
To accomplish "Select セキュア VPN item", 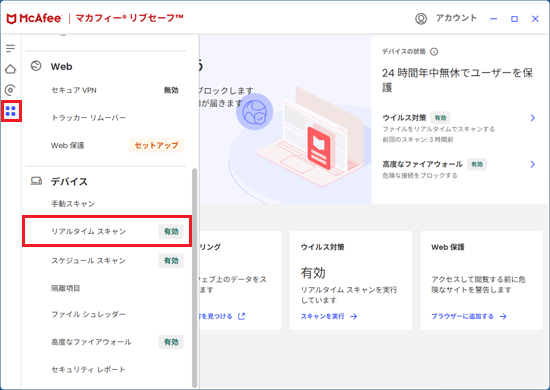I will [74, 90].
